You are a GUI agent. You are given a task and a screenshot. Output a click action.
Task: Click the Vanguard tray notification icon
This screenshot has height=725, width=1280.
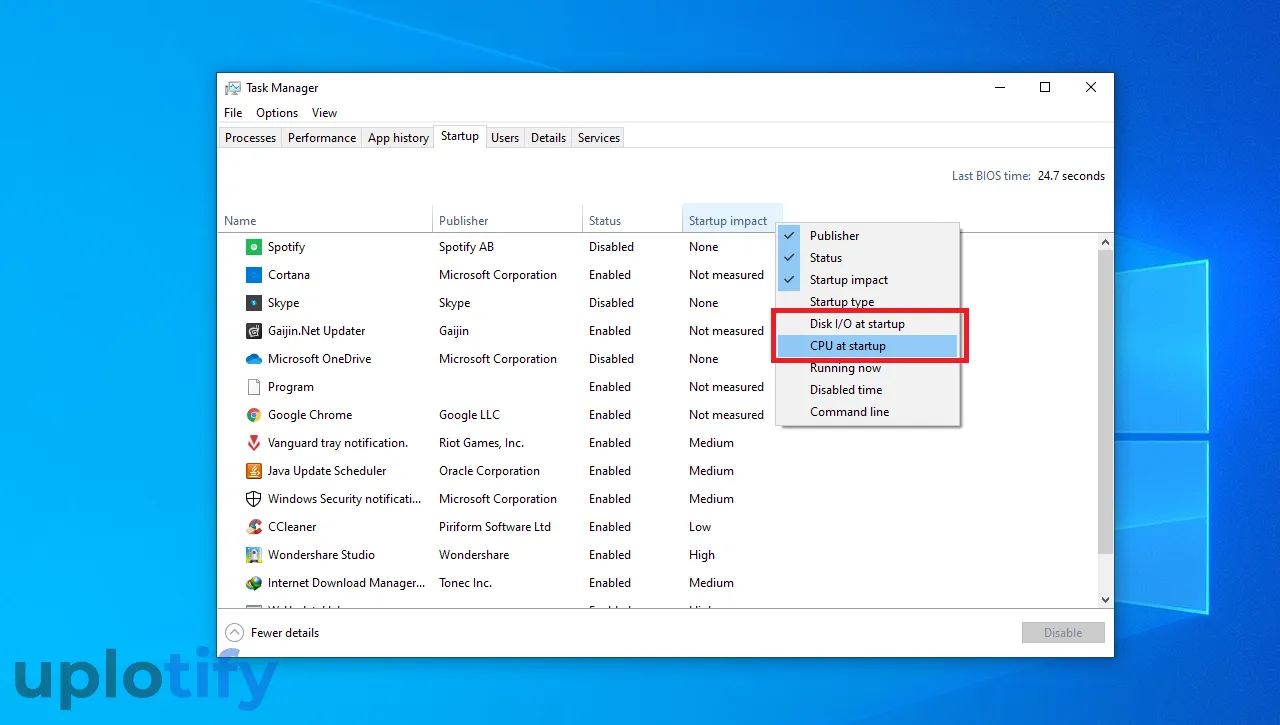(254, 443)
